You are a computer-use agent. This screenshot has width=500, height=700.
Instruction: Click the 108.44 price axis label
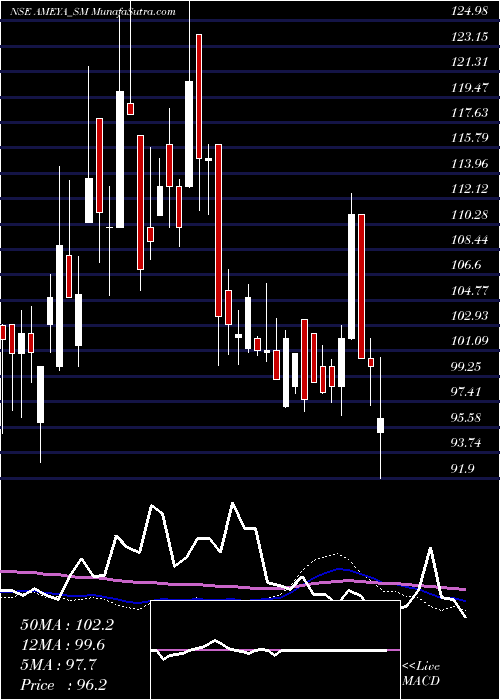[x=469, y=240]
